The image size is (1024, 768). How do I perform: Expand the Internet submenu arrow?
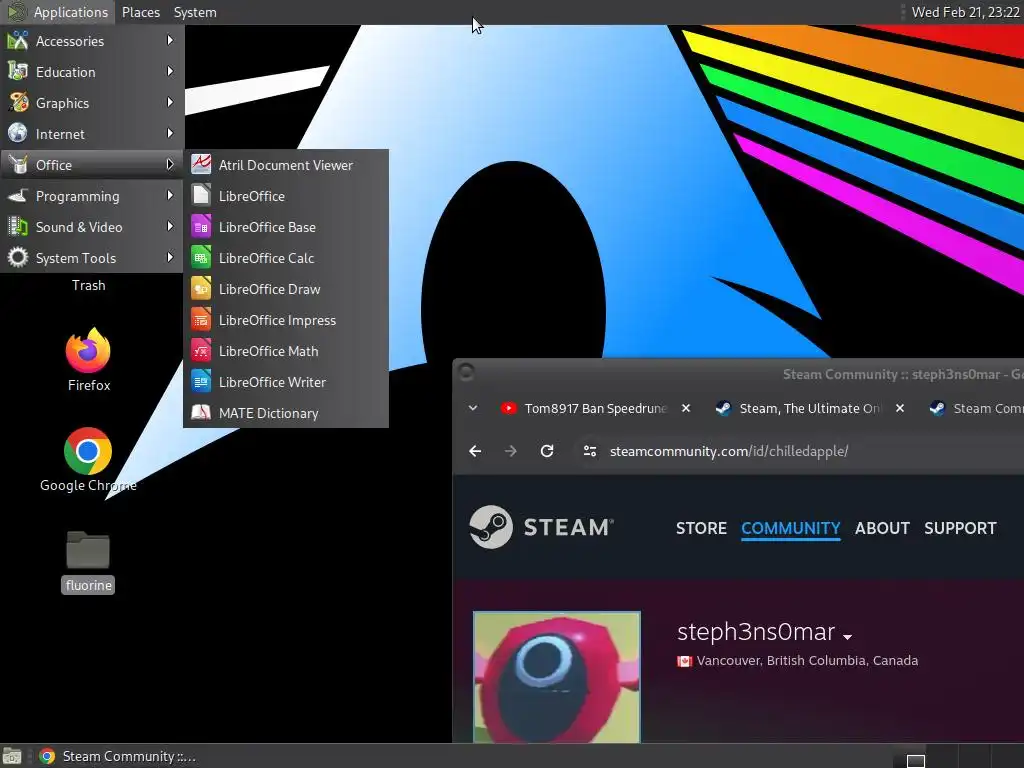170,133
